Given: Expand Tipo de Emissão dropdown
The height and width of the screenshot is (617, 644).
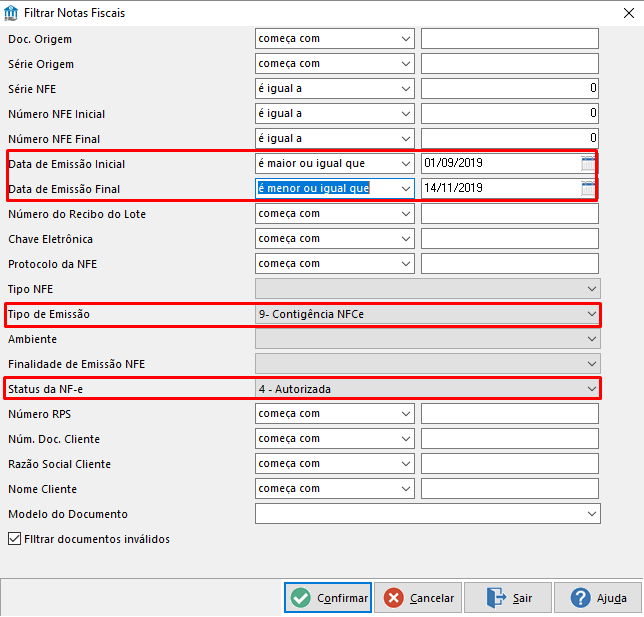Looking at the screenshot, I should click(428, 314).
